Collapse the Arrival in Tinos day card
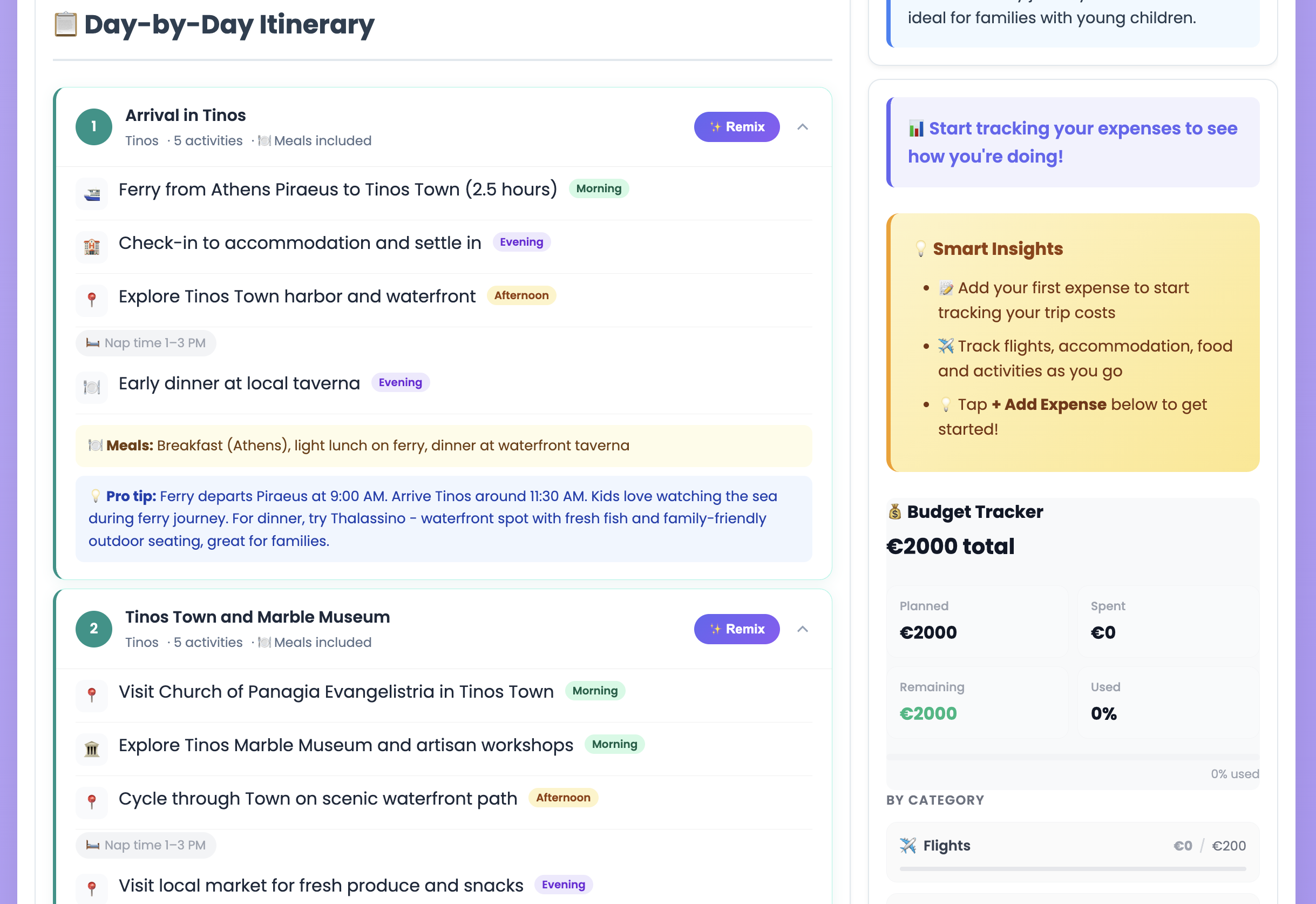The height and width of the screenshot is (904, 1316). coord(803,127)
